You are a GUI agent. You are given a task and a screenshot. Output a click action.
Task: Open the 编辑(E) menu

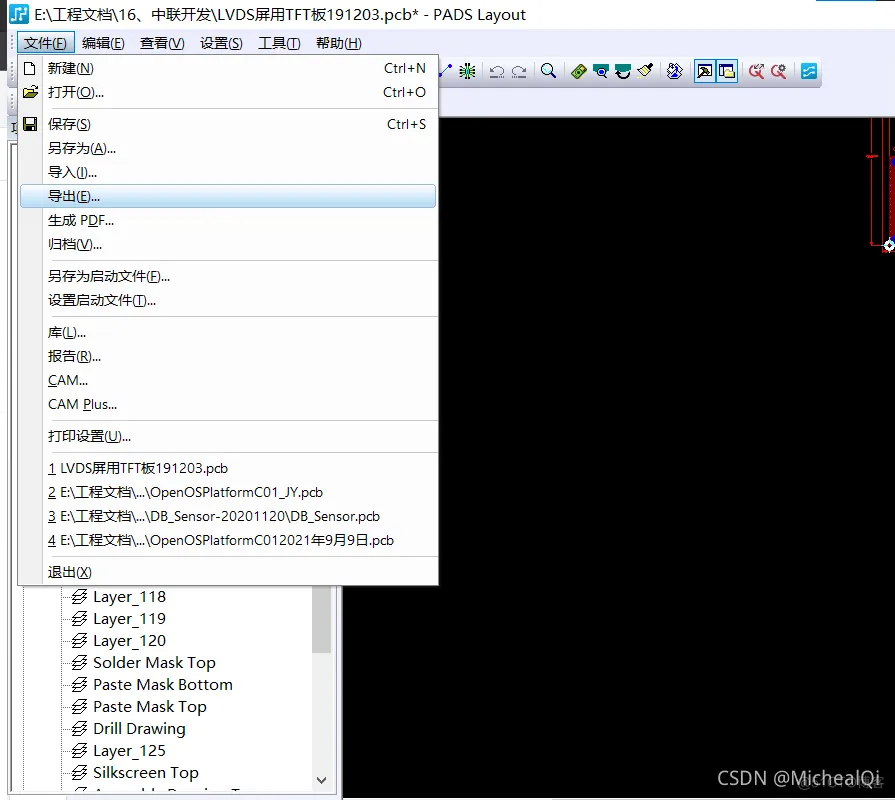pos(103,43)
